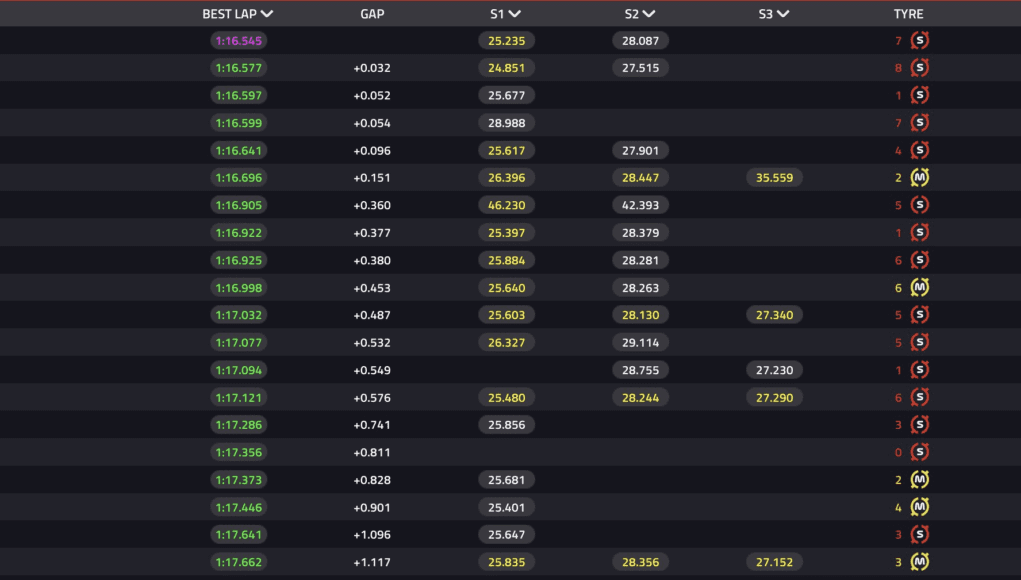Screen dimensions: 1021x580
Task: Click medium tyre icon in 1:17.446 row
Action: coord(919,507)
